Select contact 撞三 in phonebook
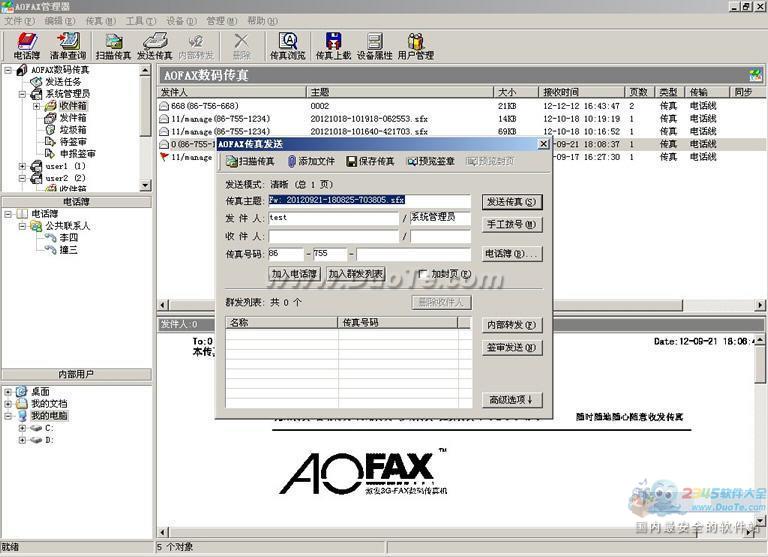768x557 pixels. point(69,250)
